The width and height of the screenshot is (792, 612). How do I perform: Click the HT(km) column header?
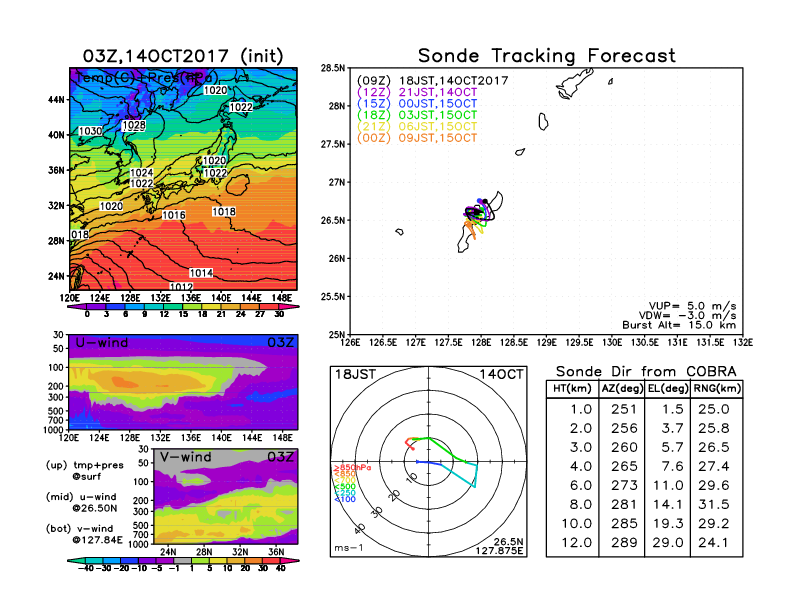[572, 388]
